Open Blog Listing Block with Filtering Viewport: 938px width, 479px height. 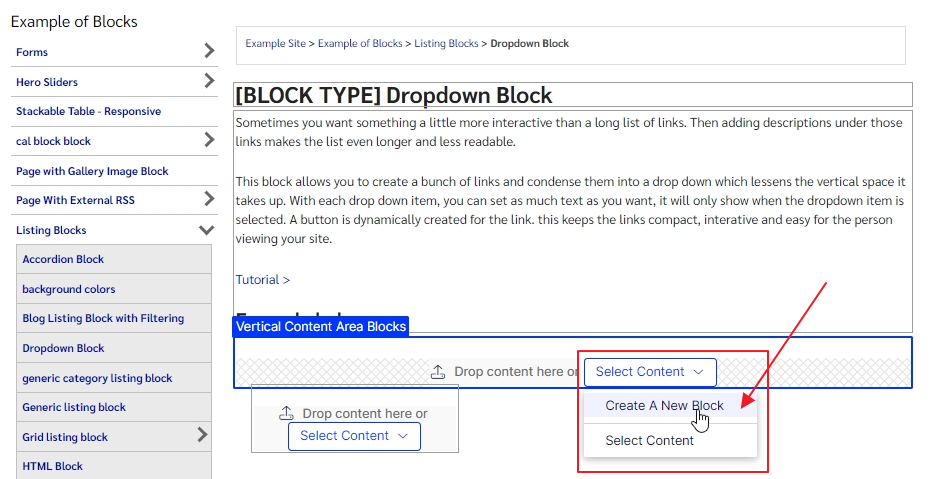[103, 318]
